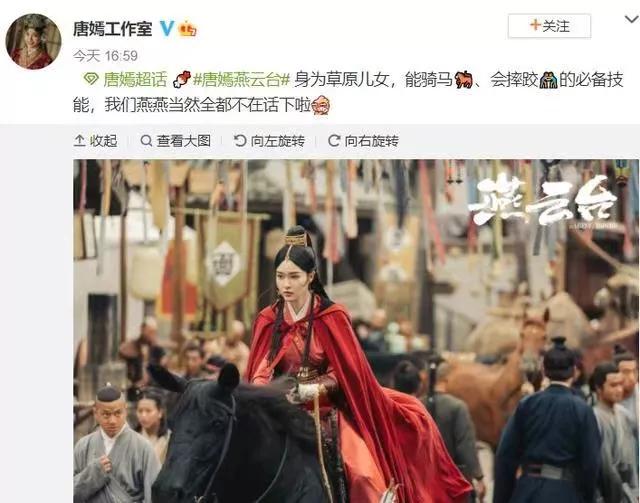640x503 pixels.
Task: Click the wrestling emoji after 会摔跤
Action: click(548, 80)
